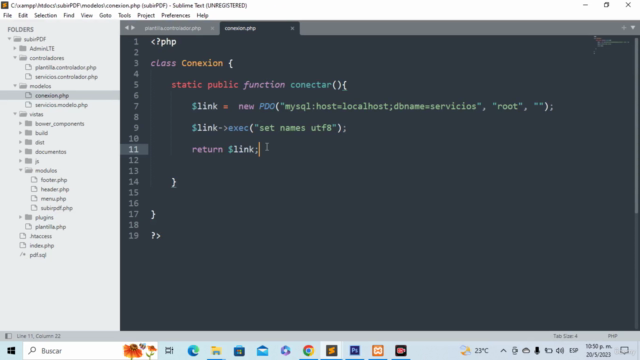640x360 pixels.
Task: Launch Microsoft Edge from taskbar
Action: 193,351
